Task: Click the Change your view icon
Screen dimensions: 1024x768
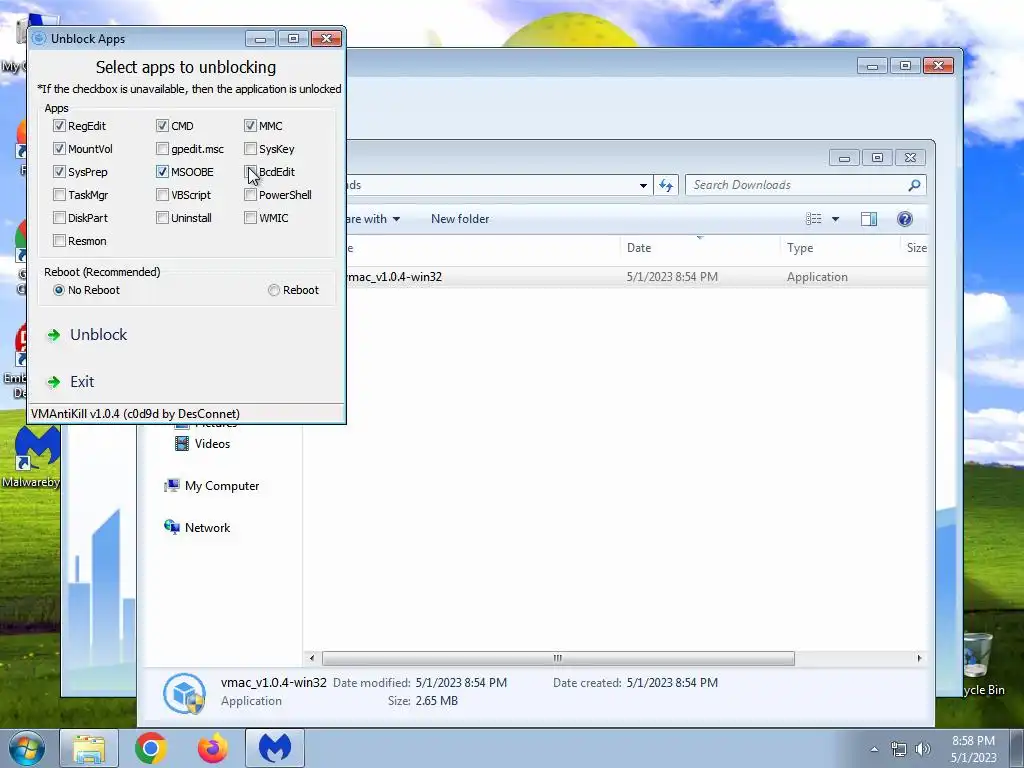Action: point(814,219)
